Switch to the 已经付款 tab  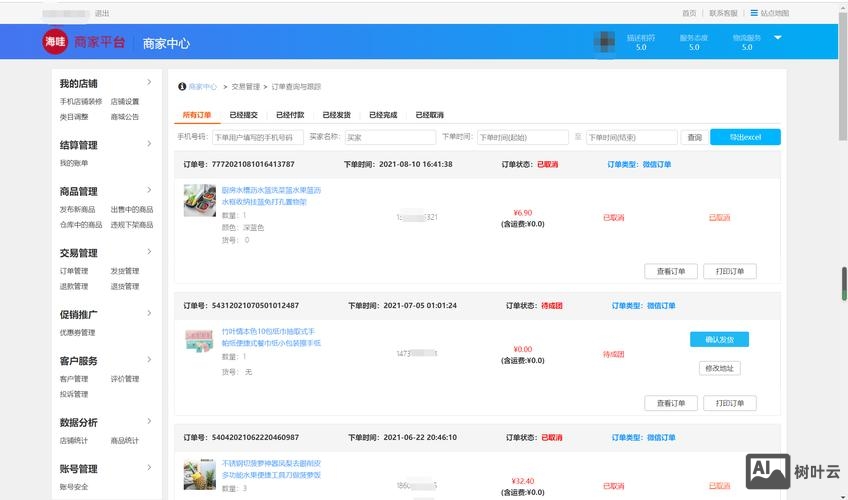click(290, 115)
